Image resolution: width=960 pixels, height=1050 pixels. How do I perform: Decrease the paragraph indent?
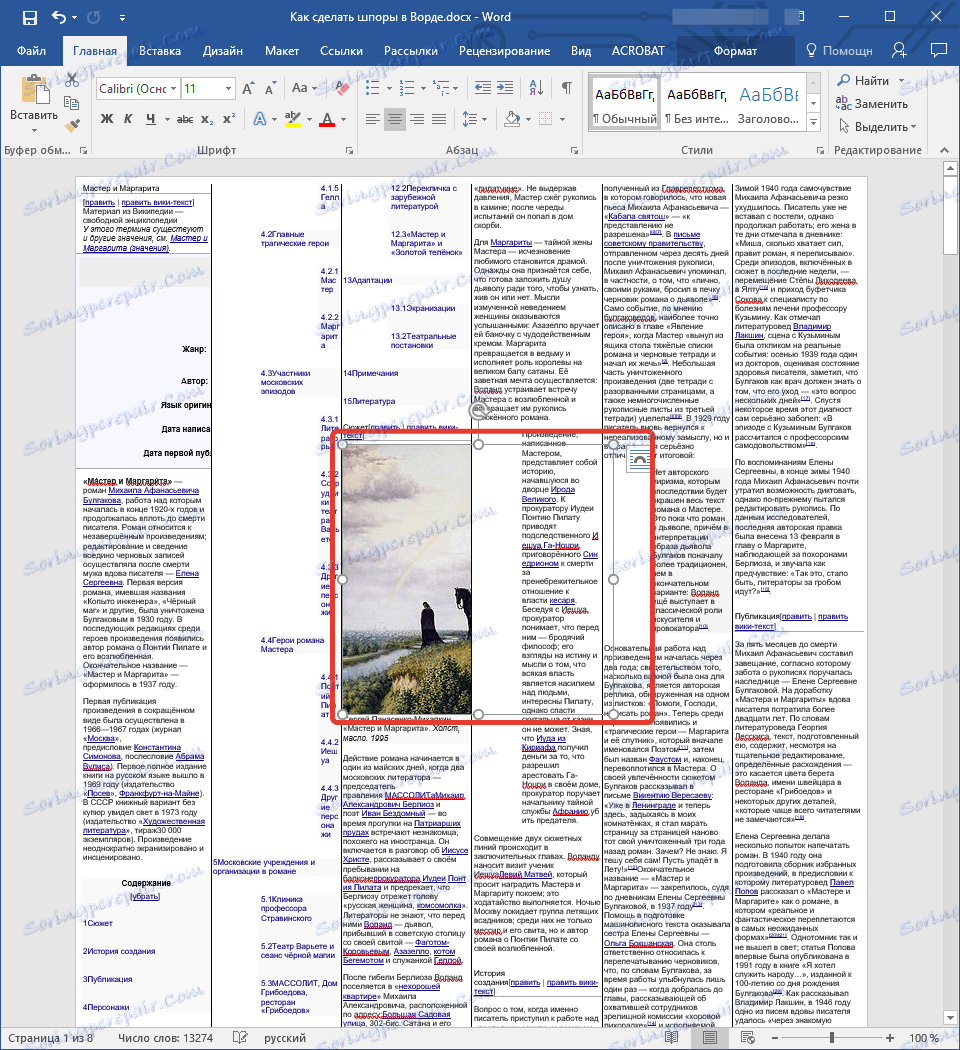tap(482, 88)
